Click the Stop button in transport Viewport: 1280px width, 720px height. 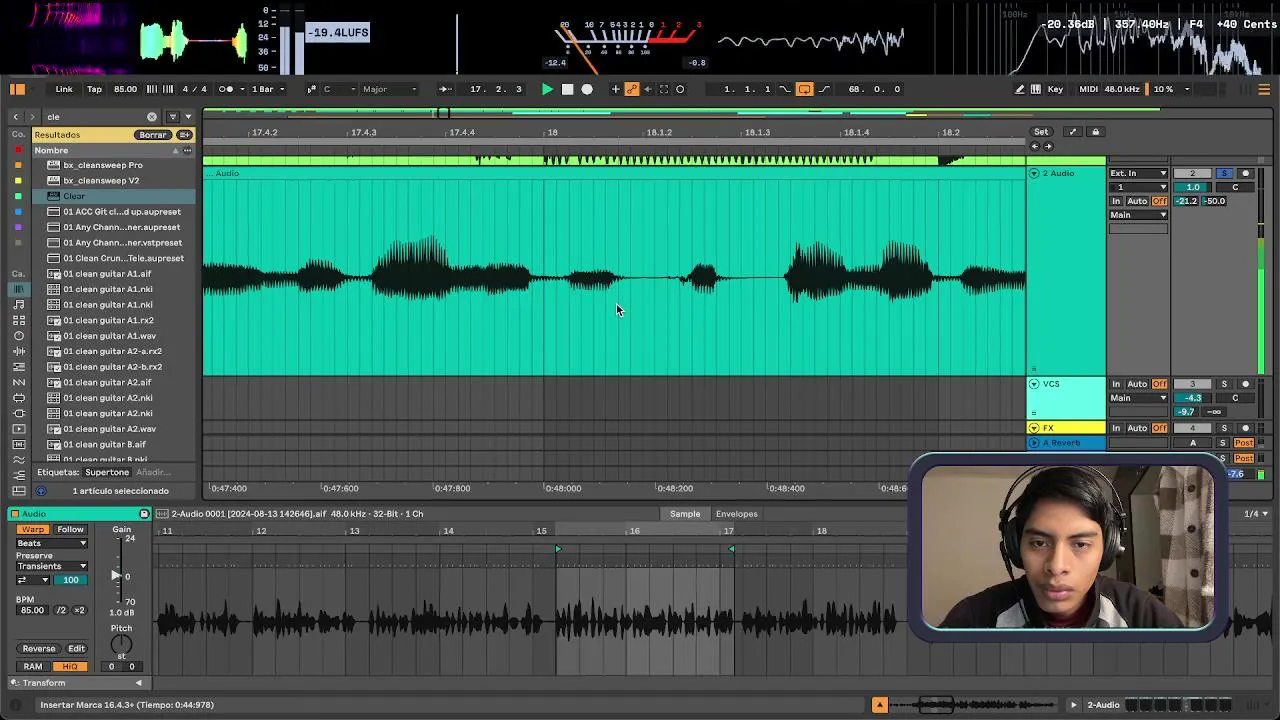tap(567, 89)
